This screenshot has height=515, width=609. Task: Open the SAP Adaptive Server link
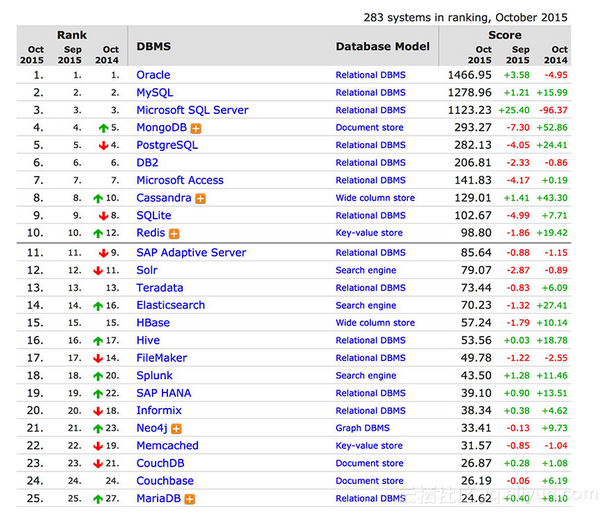(x=191, y=253)
